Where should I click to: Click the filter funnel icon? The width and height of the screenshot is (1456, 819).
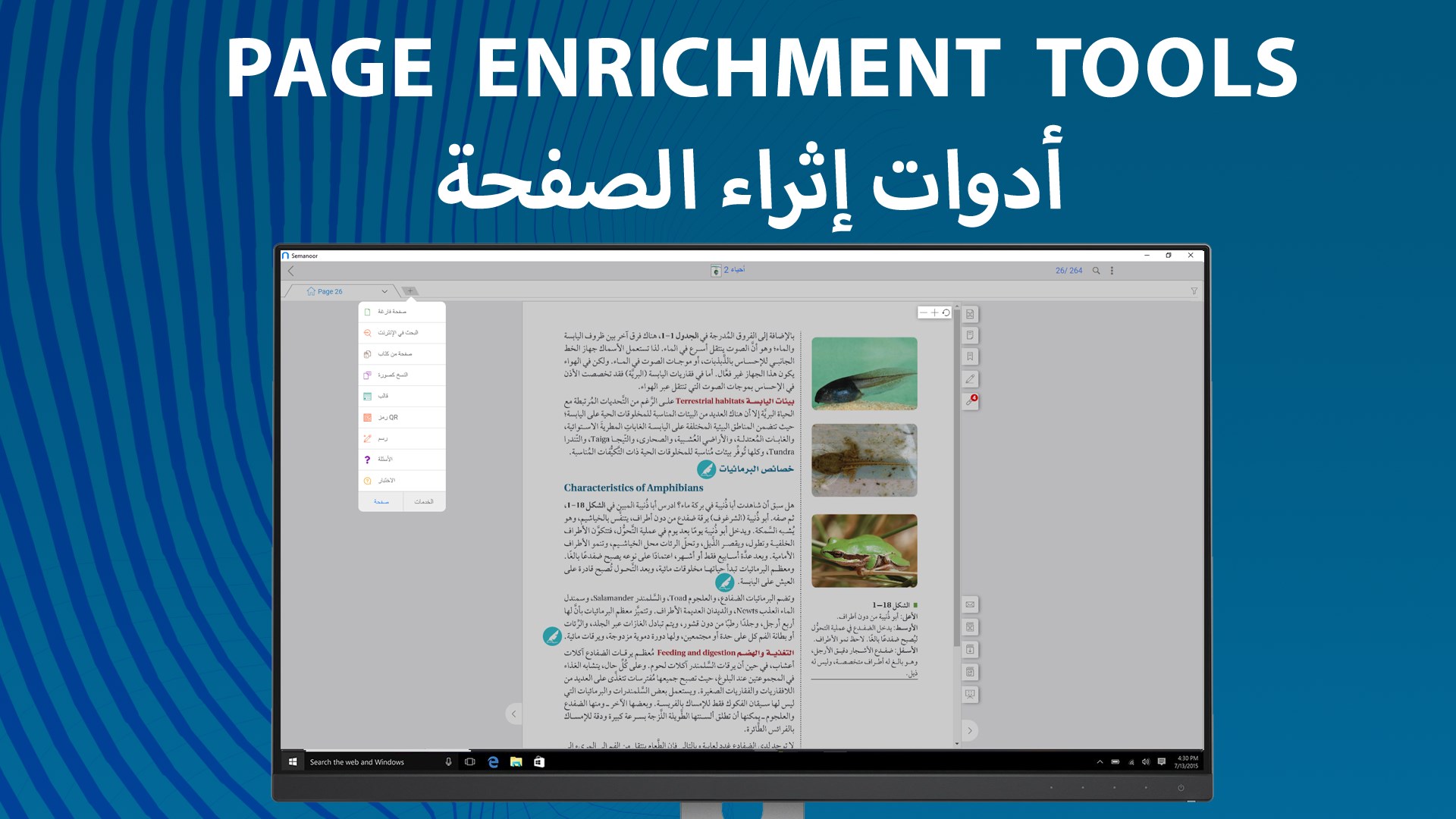1194,291
